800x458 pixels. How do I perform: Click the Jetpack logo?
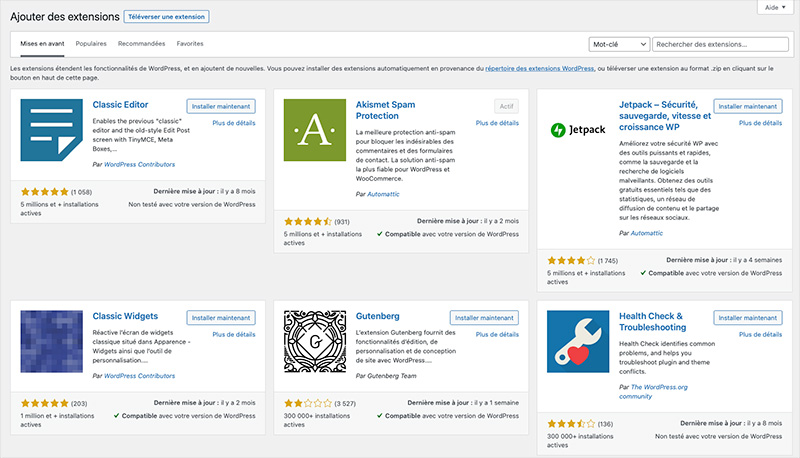point(578,130)
